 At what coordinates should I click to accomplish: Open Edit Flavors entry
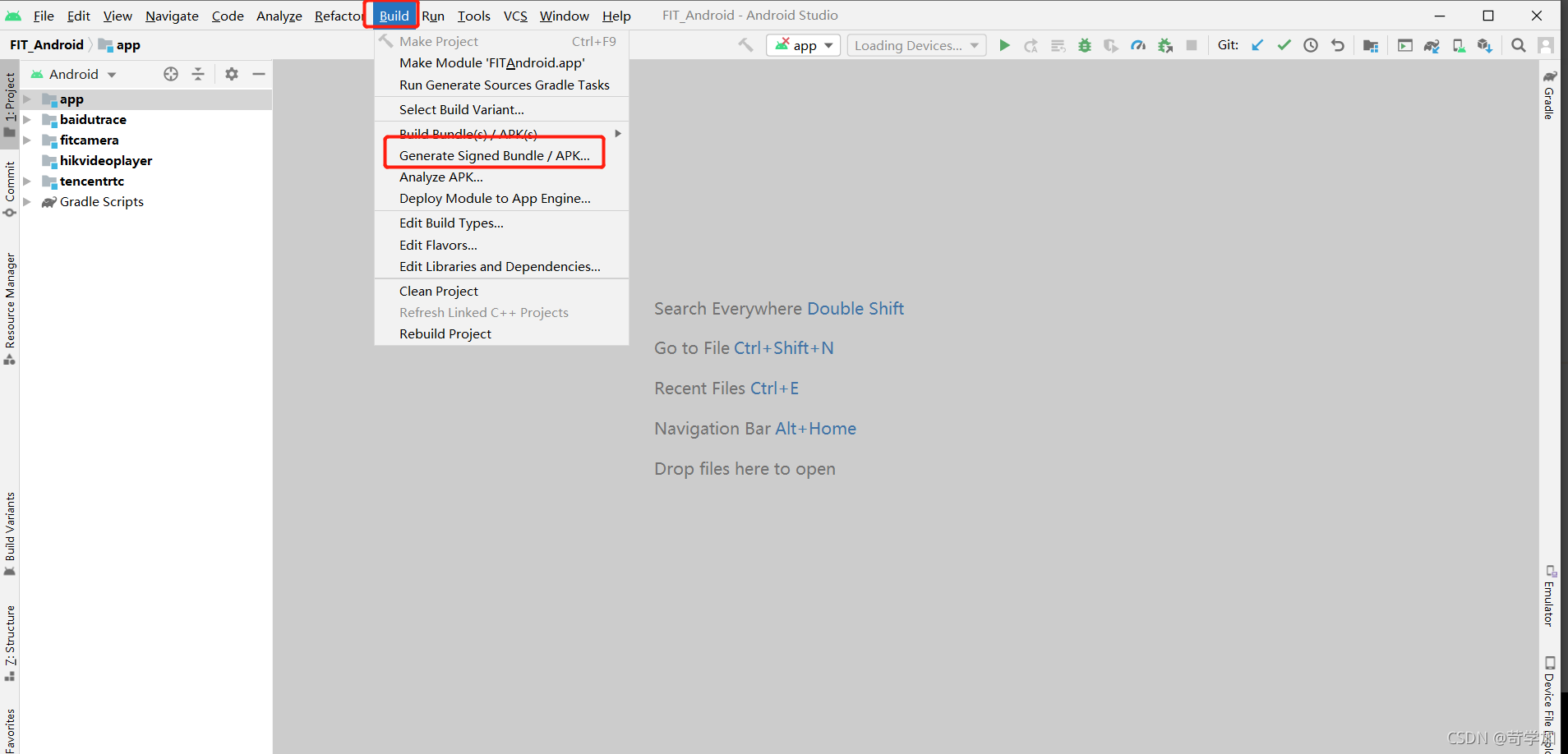[x=501, y=245]
